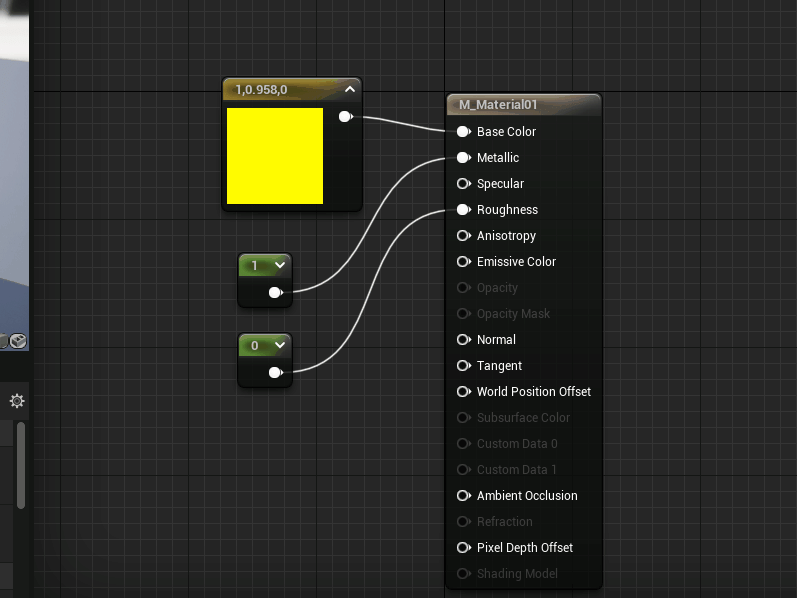The height and width of the screenshot is (598, 797).
Task: Click the Tangent label
Action: [x=499, y=366]
